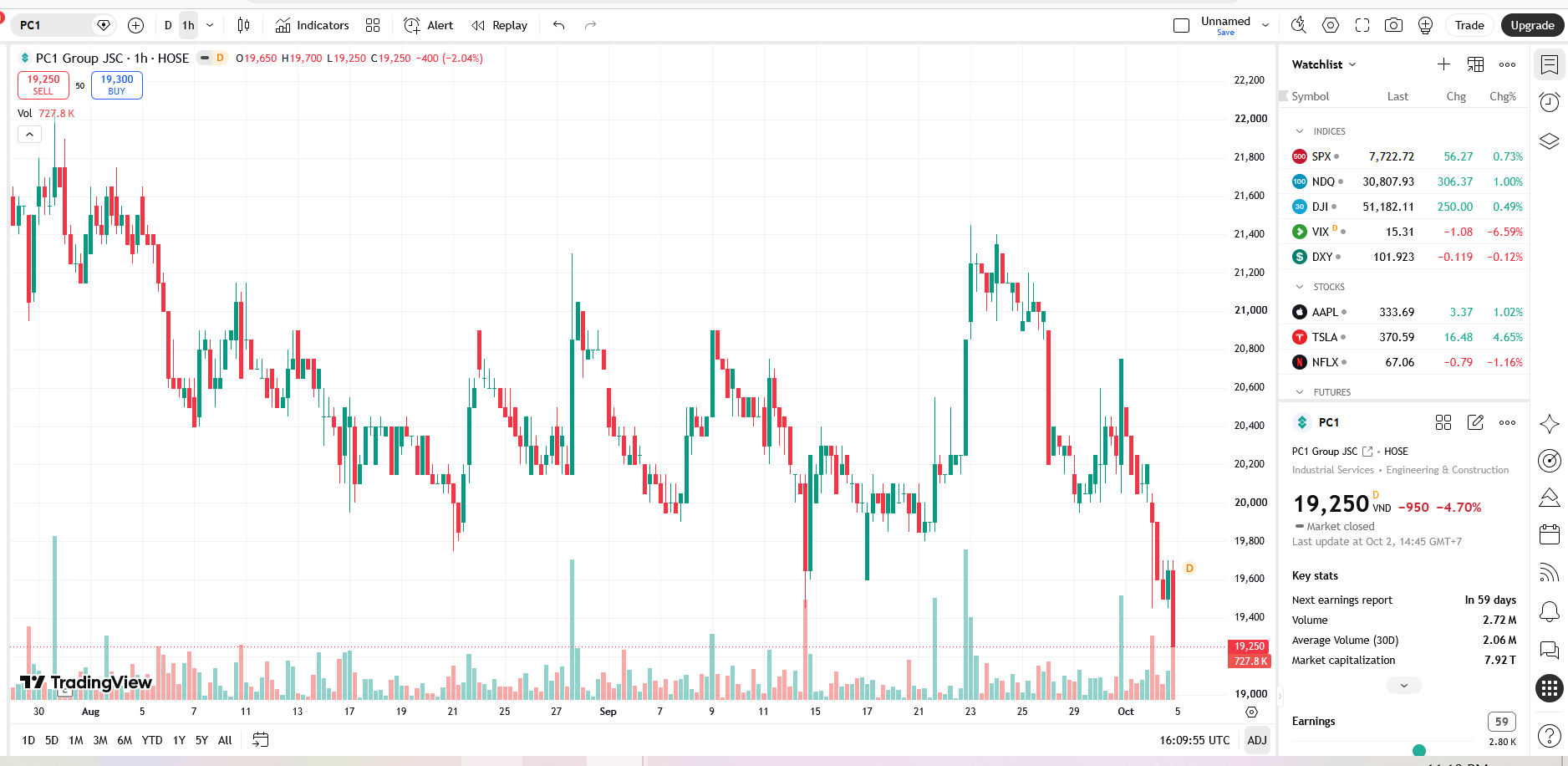
Task: Collapse the FUTURES section
Action: (x=1300, y=392)
